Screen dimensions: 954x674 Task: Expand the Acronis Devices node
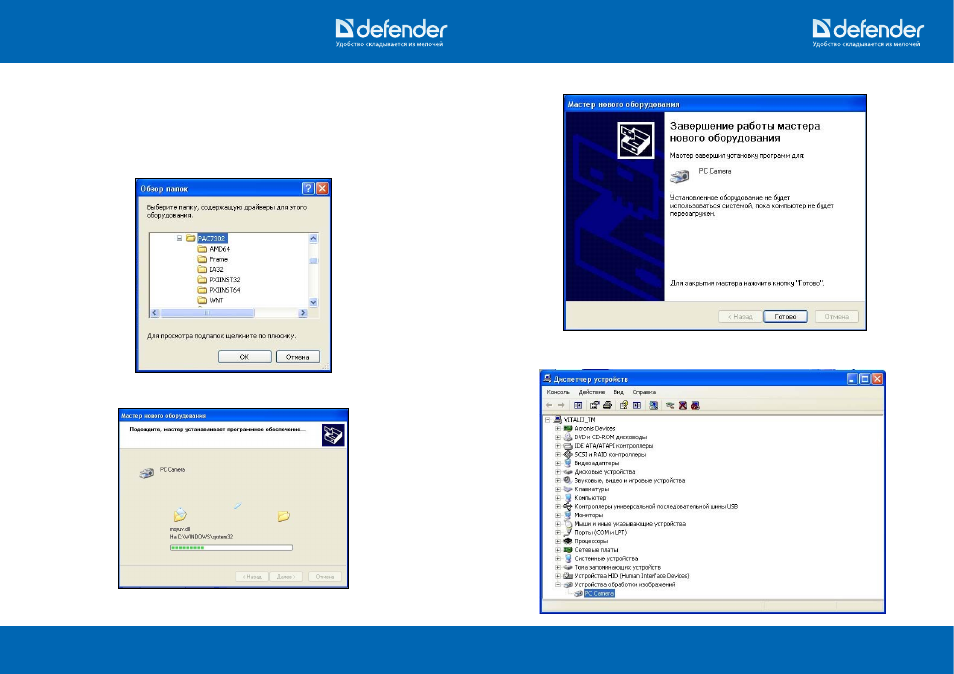click(557, 428)
